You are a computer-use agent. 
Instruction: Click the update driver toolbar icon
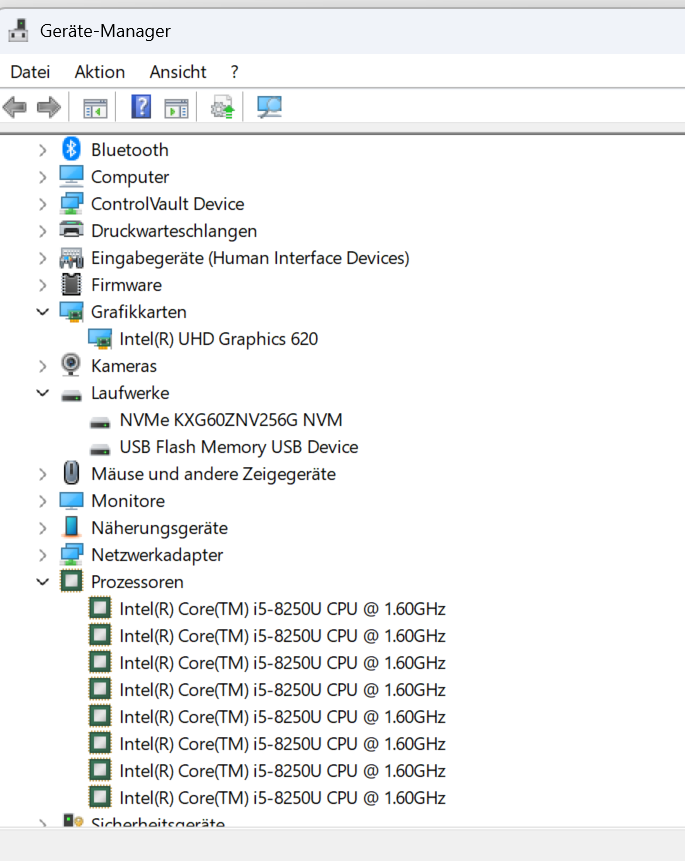tap(222, 107)
